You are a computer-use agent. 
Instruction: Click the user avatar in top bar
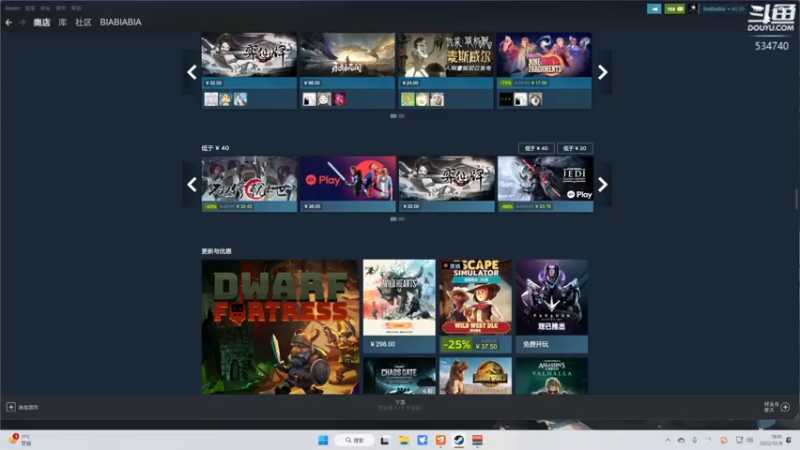tap(693, 9)
